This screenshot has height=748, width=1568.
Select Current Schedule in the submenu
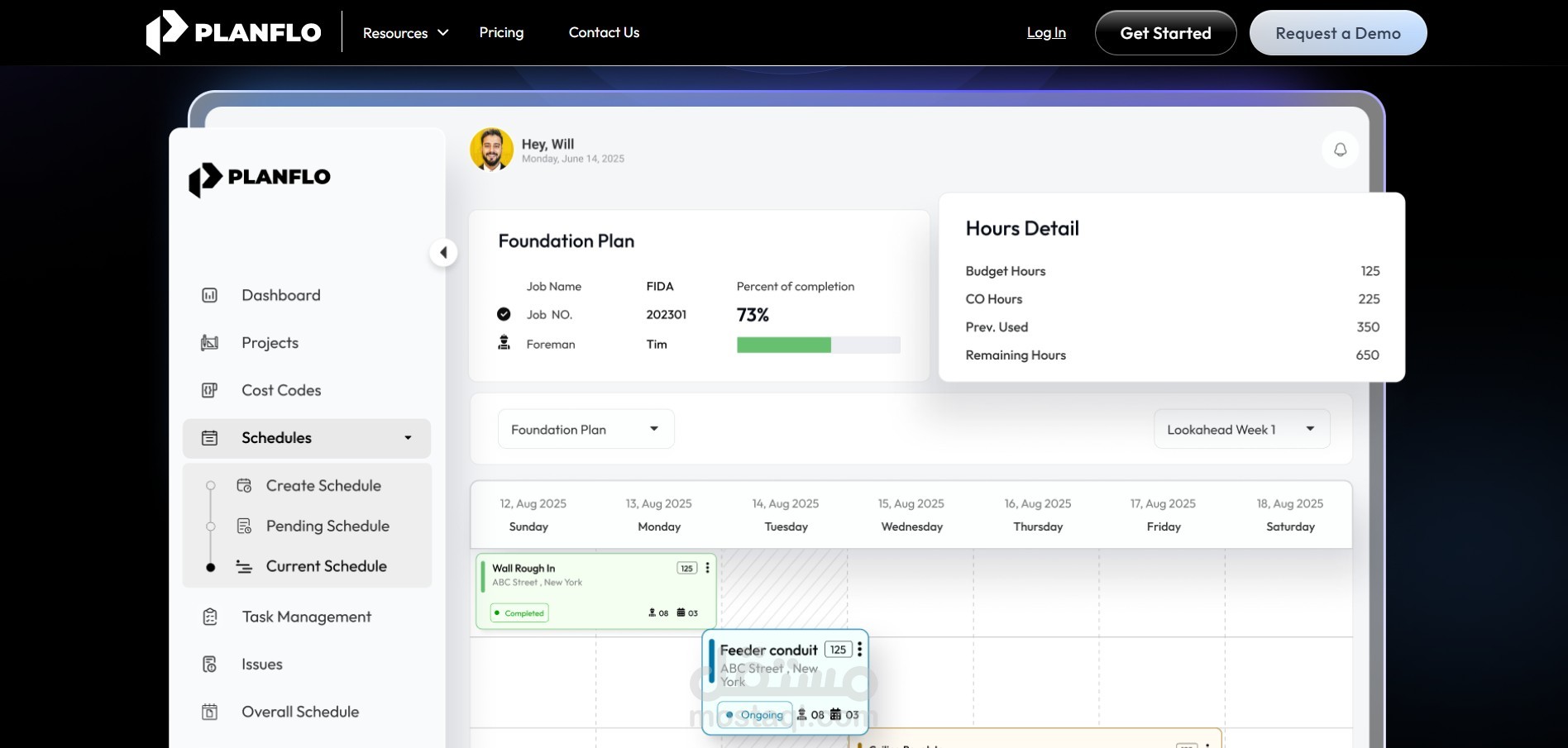(x=326, y=566)
